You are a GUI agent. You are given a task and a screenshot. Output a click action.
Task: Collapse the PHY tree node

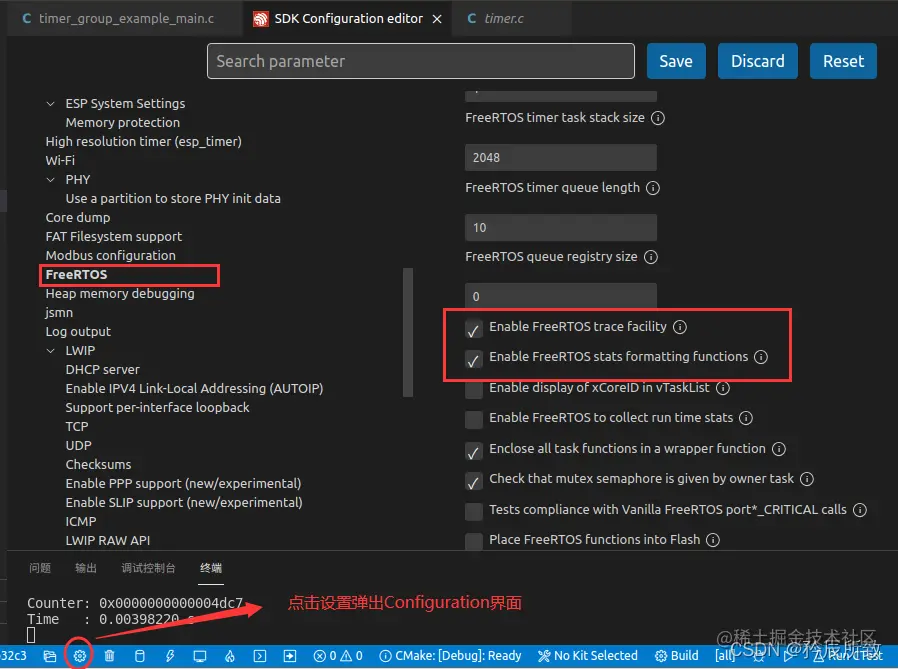51,180
